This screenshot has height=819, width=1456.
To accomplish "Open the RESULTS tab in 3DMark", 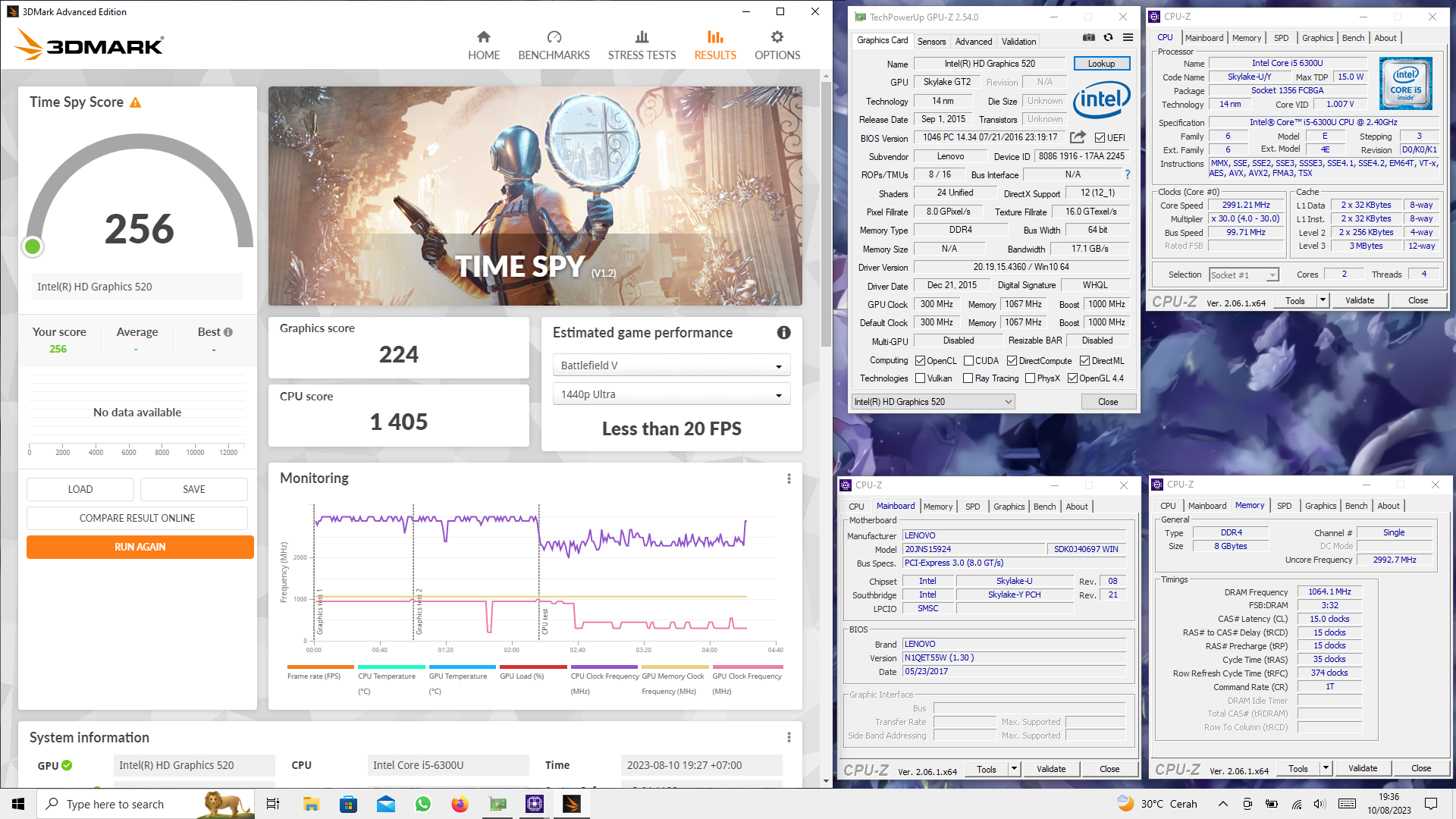I will [715, 45].
